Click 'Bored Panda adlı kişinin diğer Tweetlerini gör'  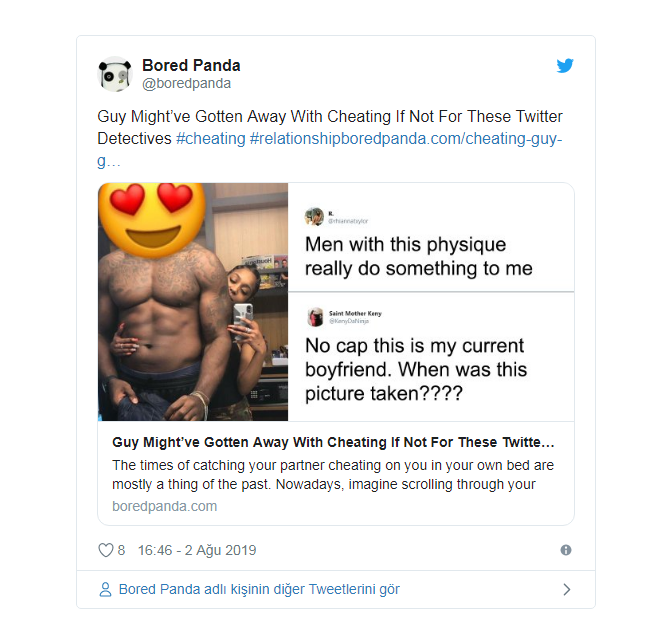[x=259, y=590]
